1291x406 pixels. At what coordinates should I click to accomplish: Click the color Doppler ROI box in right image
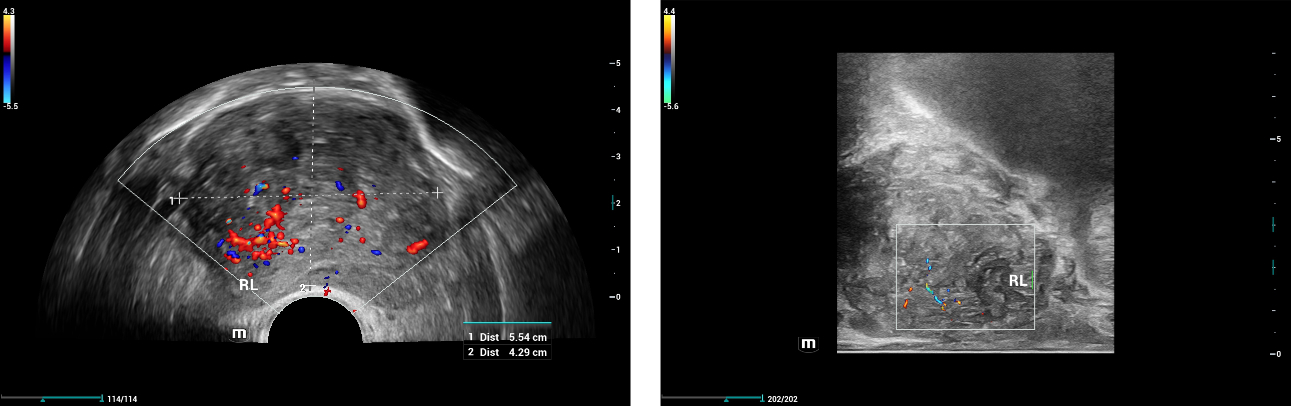point(965,277)
